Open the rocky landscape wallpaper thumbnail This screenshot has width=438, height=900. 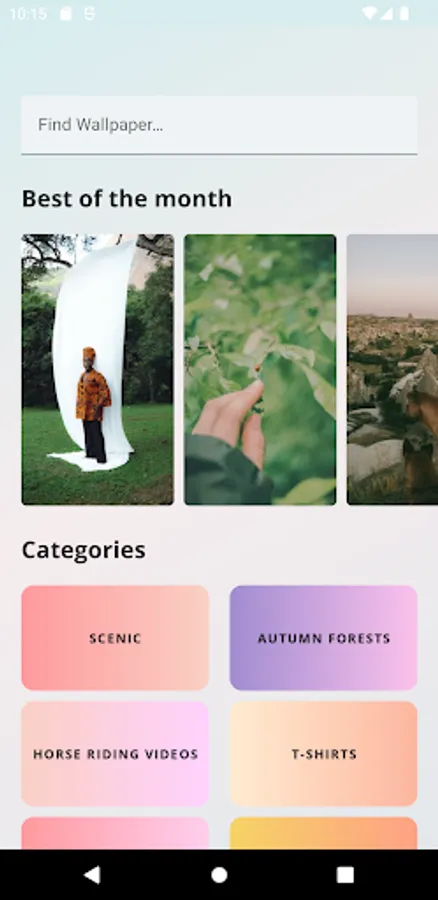(x=393, y=370)
